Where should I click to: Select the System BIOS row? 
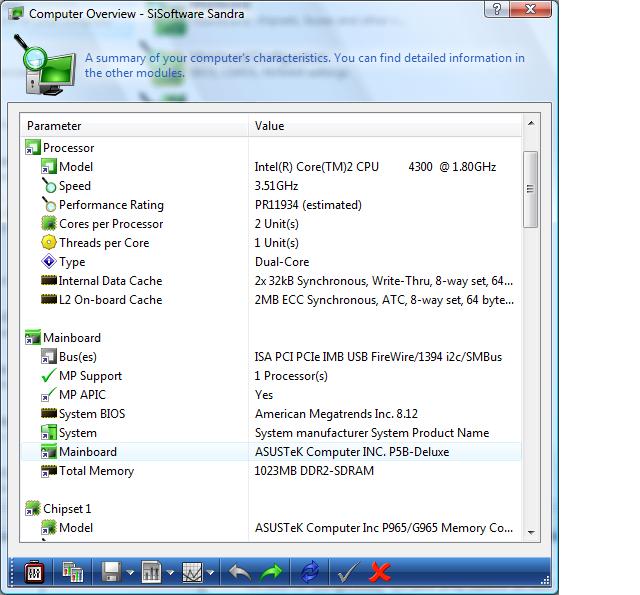271,414
